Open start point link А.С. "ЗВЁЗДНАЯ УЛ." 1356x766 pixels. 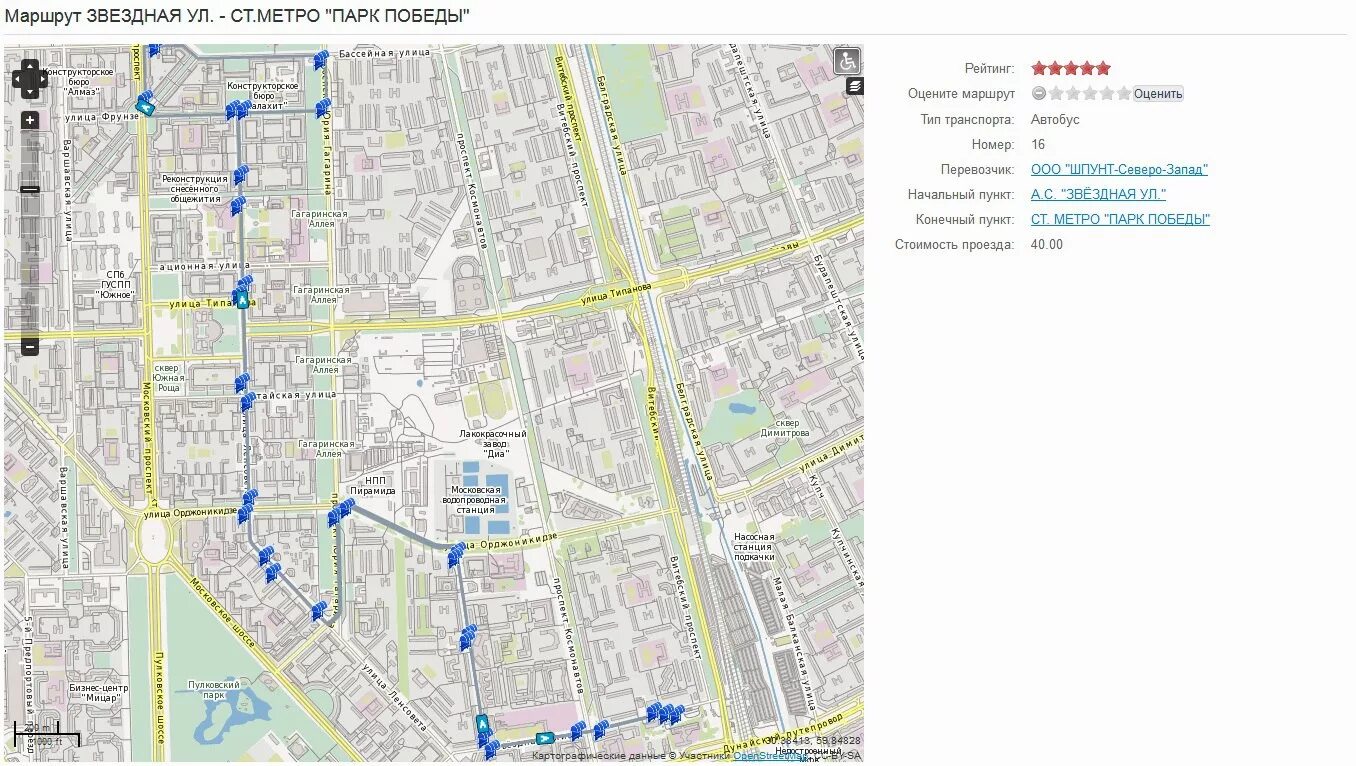point(1098,194)
